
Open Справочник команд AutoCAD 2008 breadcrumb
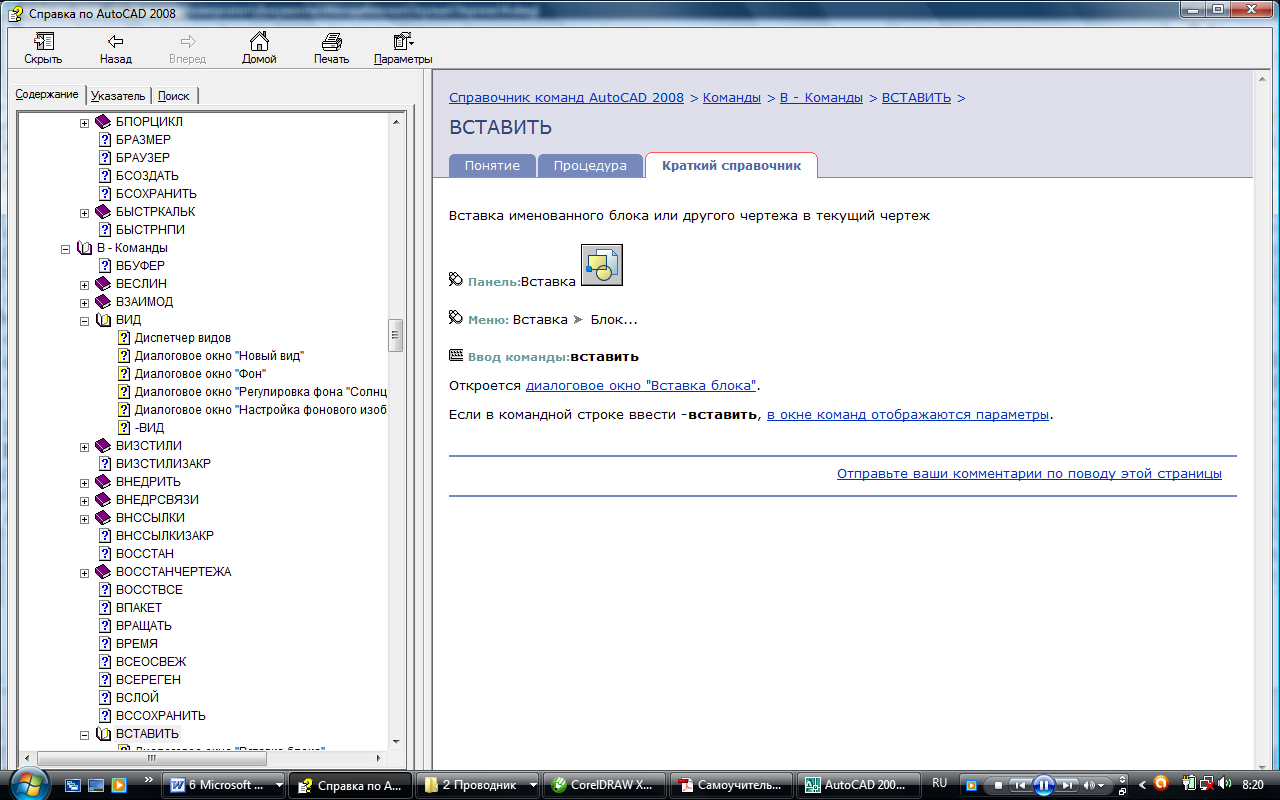coord(566,98)
